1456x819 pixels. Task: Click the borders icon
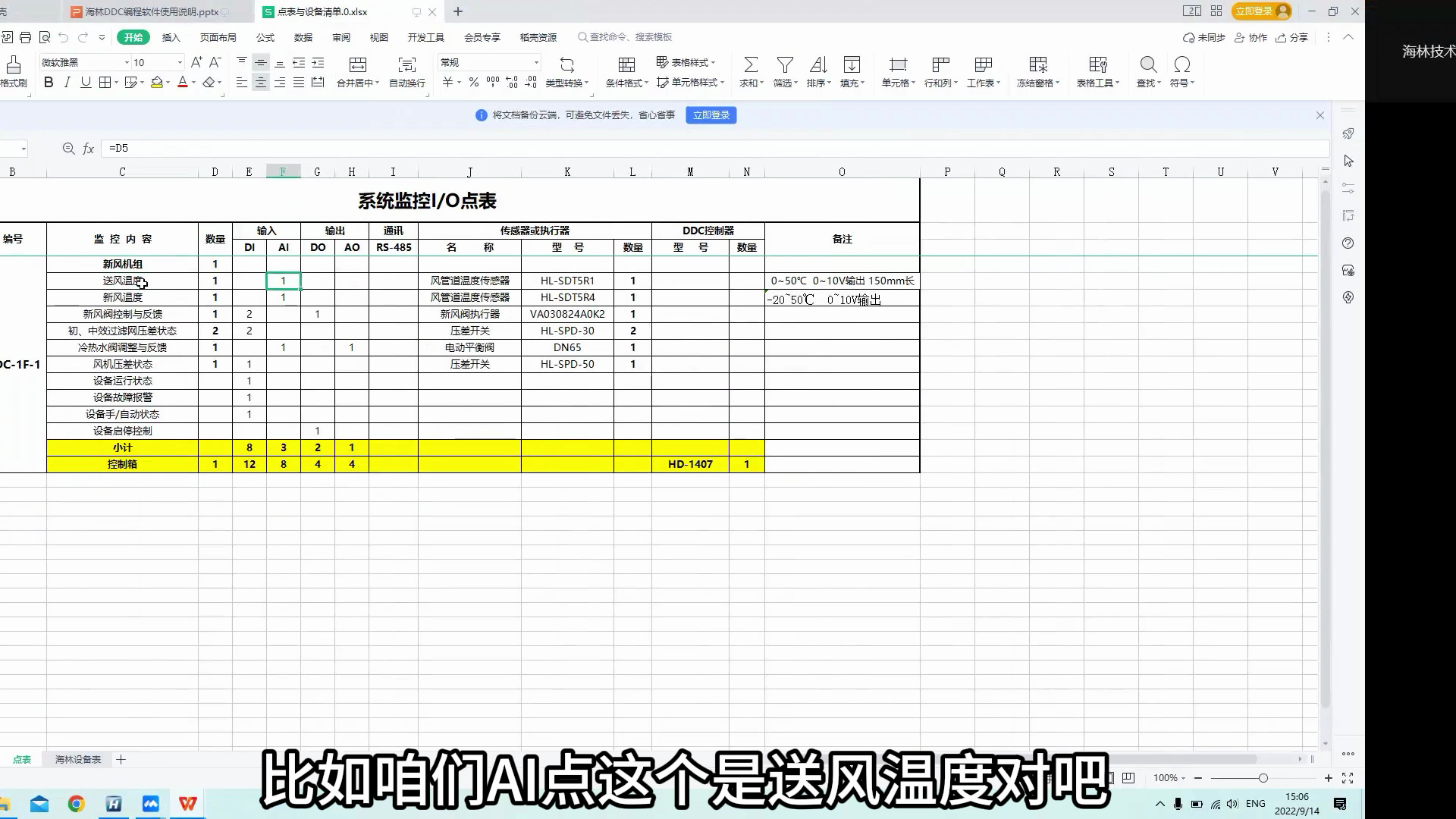click(x=105, y=83)
